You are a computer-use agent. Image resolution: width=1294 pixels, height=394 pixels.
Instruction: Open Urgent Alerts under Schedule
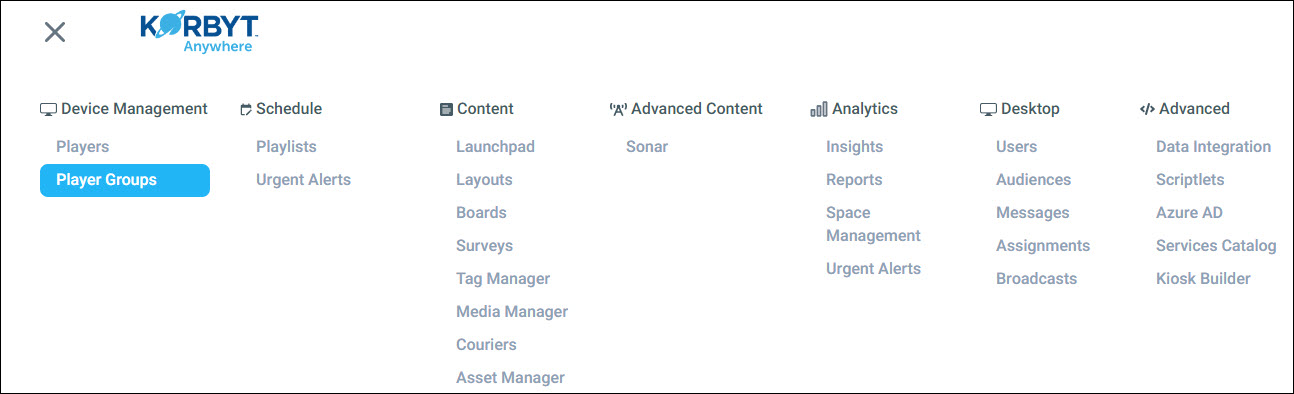303,180
